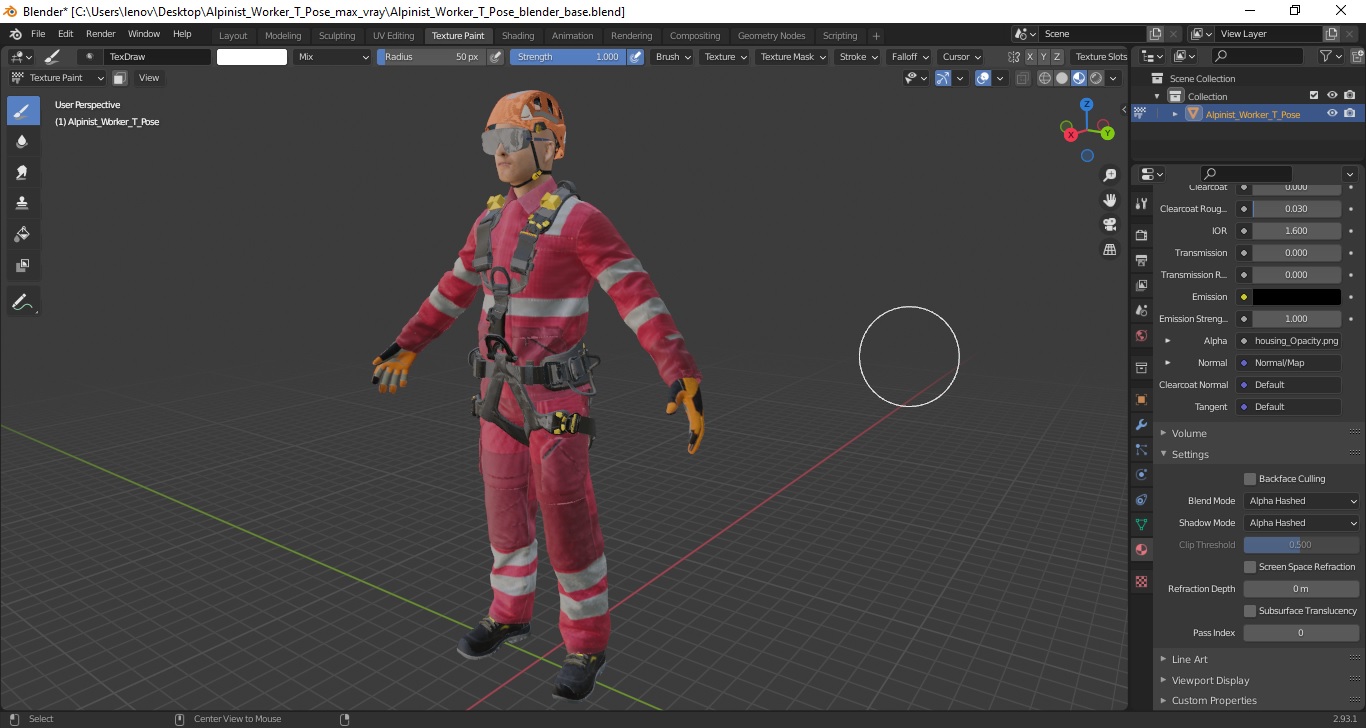The image size is (1366, 728).
Task: Enable Subsurface Translucency checkbox
Action: click(x=1250, y=611)
